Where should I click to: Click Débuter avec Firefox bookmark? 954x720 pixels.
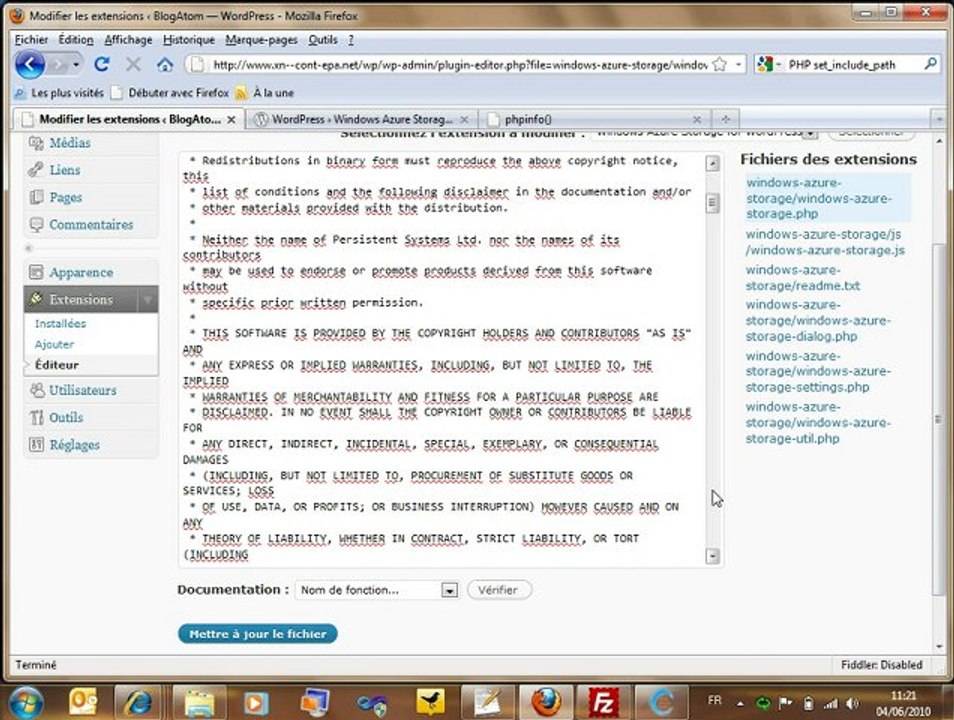(171, 93)
